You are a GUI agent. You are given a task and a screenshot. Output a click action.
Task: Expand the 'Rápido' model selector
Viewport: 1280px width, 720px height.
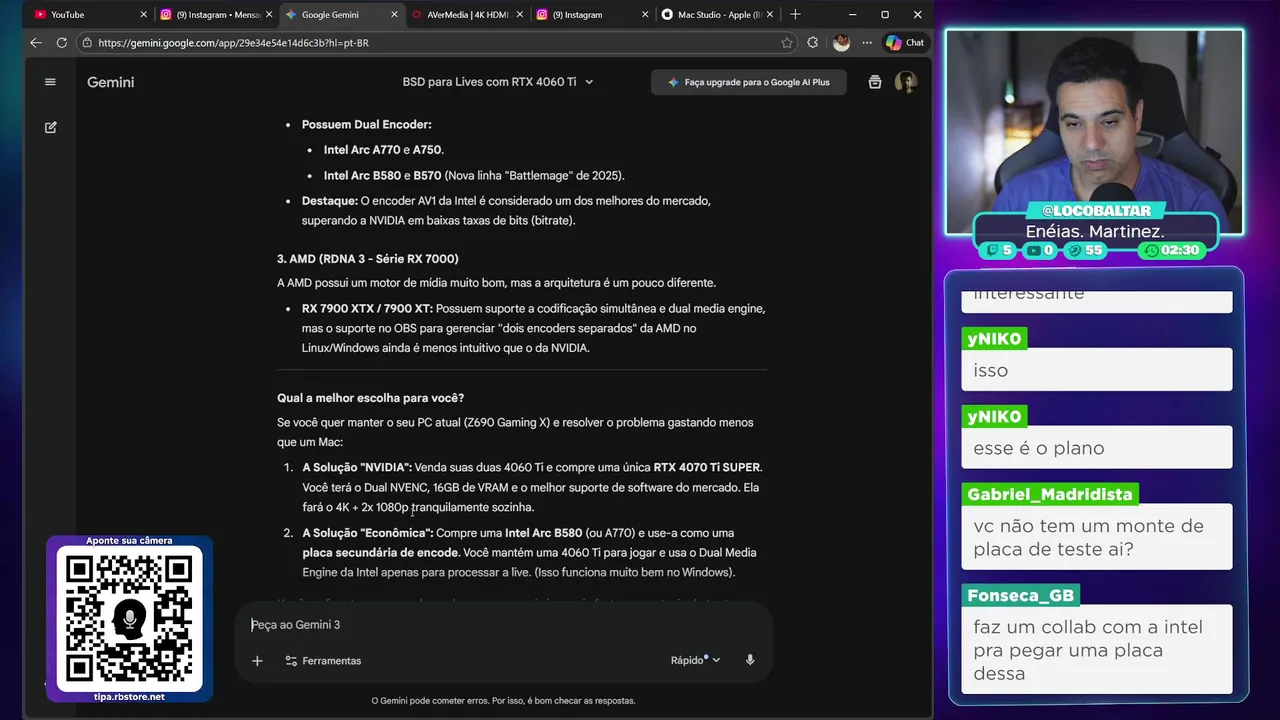coord(695,661)
